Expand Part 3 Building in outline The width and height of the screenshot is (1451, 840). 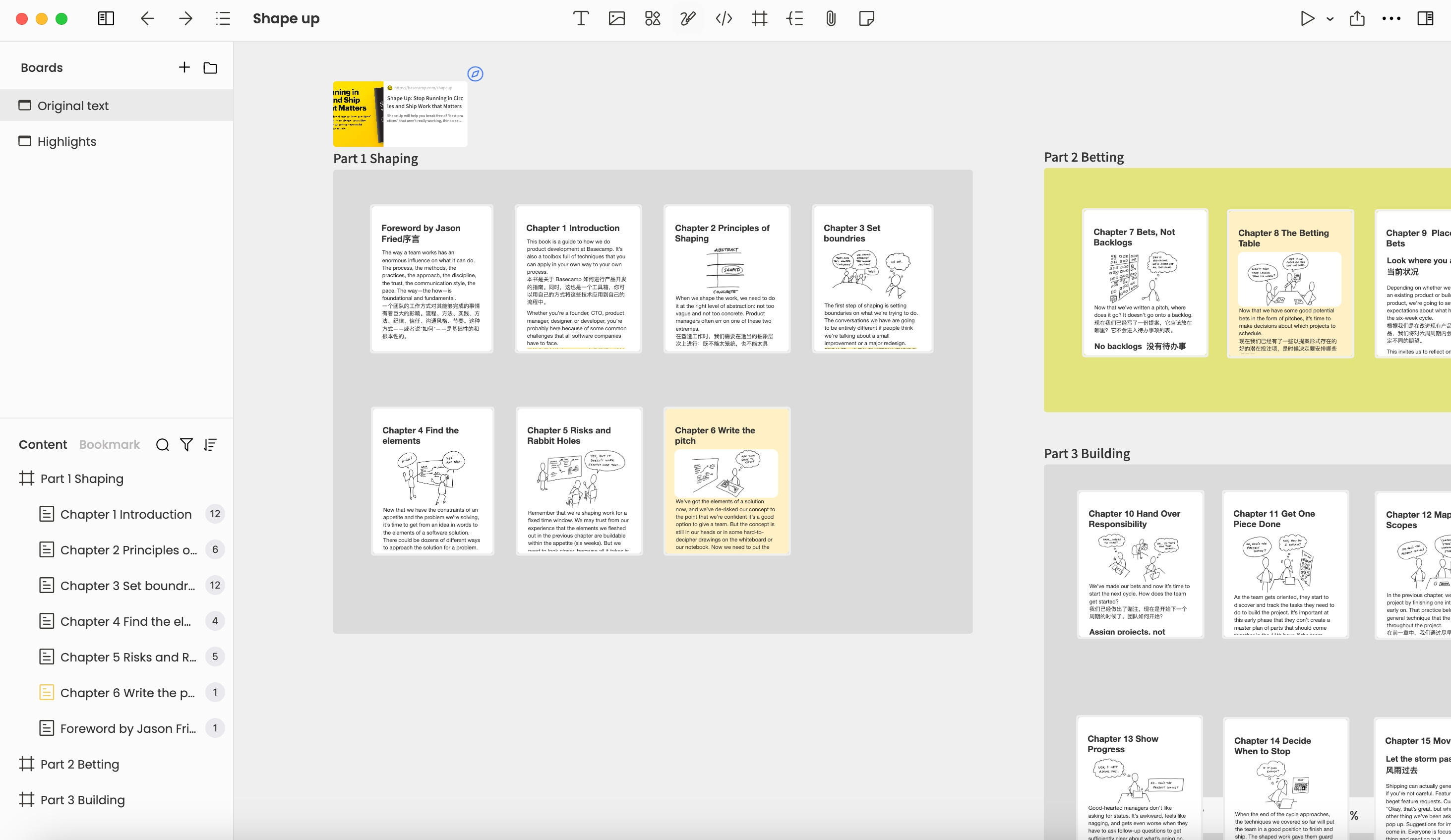82,800
